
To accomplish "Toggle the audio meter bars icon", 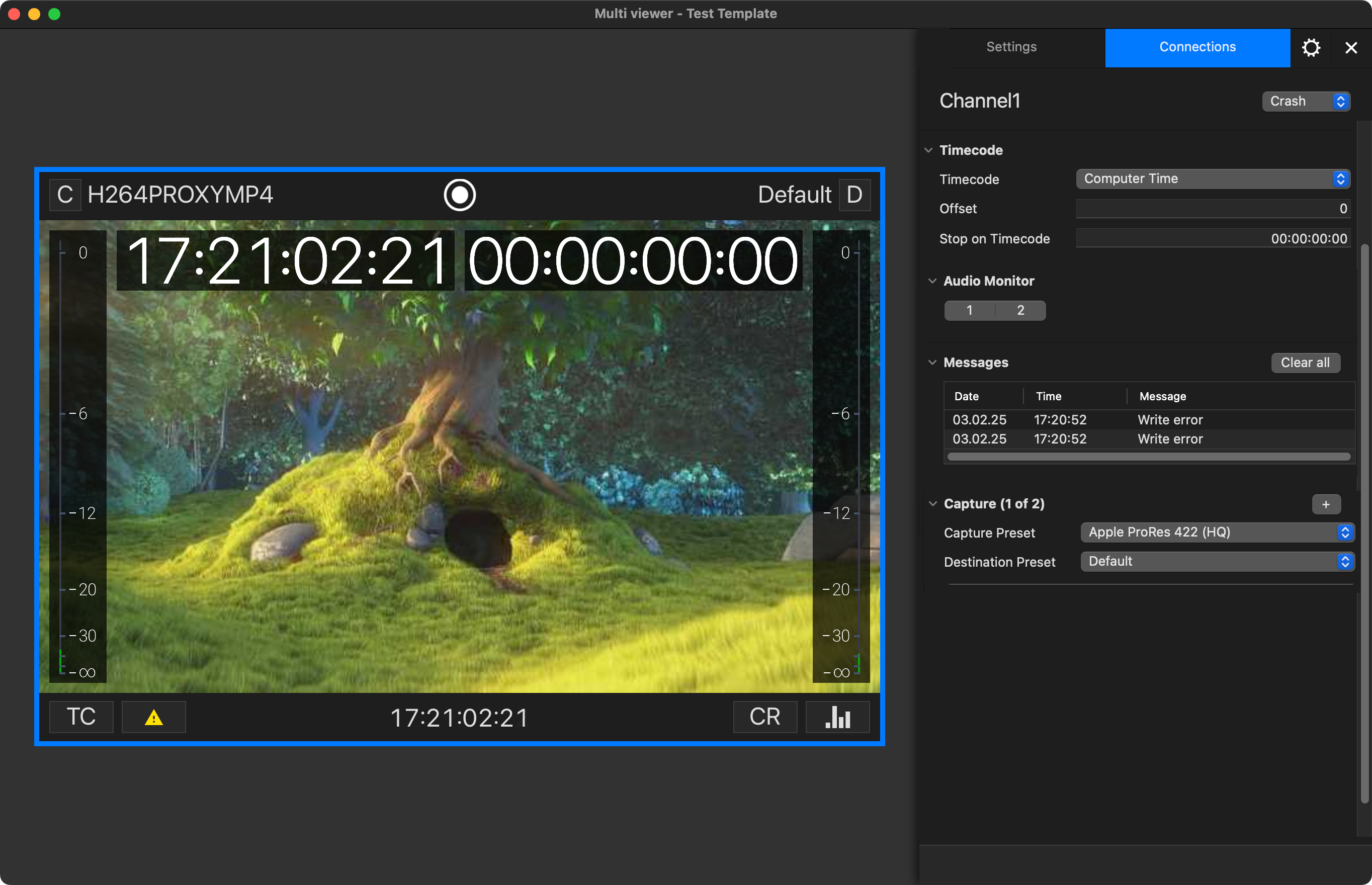I will point(837,717).
